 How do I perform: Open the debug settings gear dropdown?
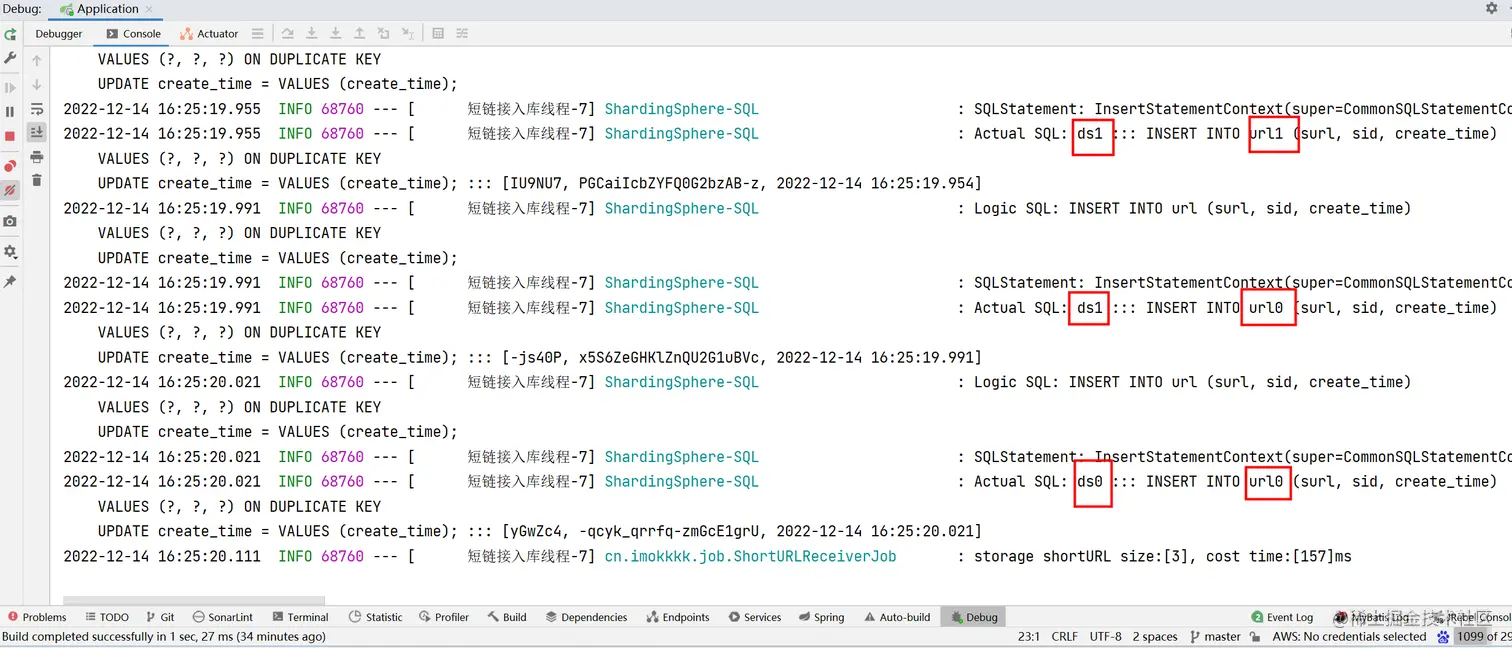pyautogui.click(x=10, y=251)
